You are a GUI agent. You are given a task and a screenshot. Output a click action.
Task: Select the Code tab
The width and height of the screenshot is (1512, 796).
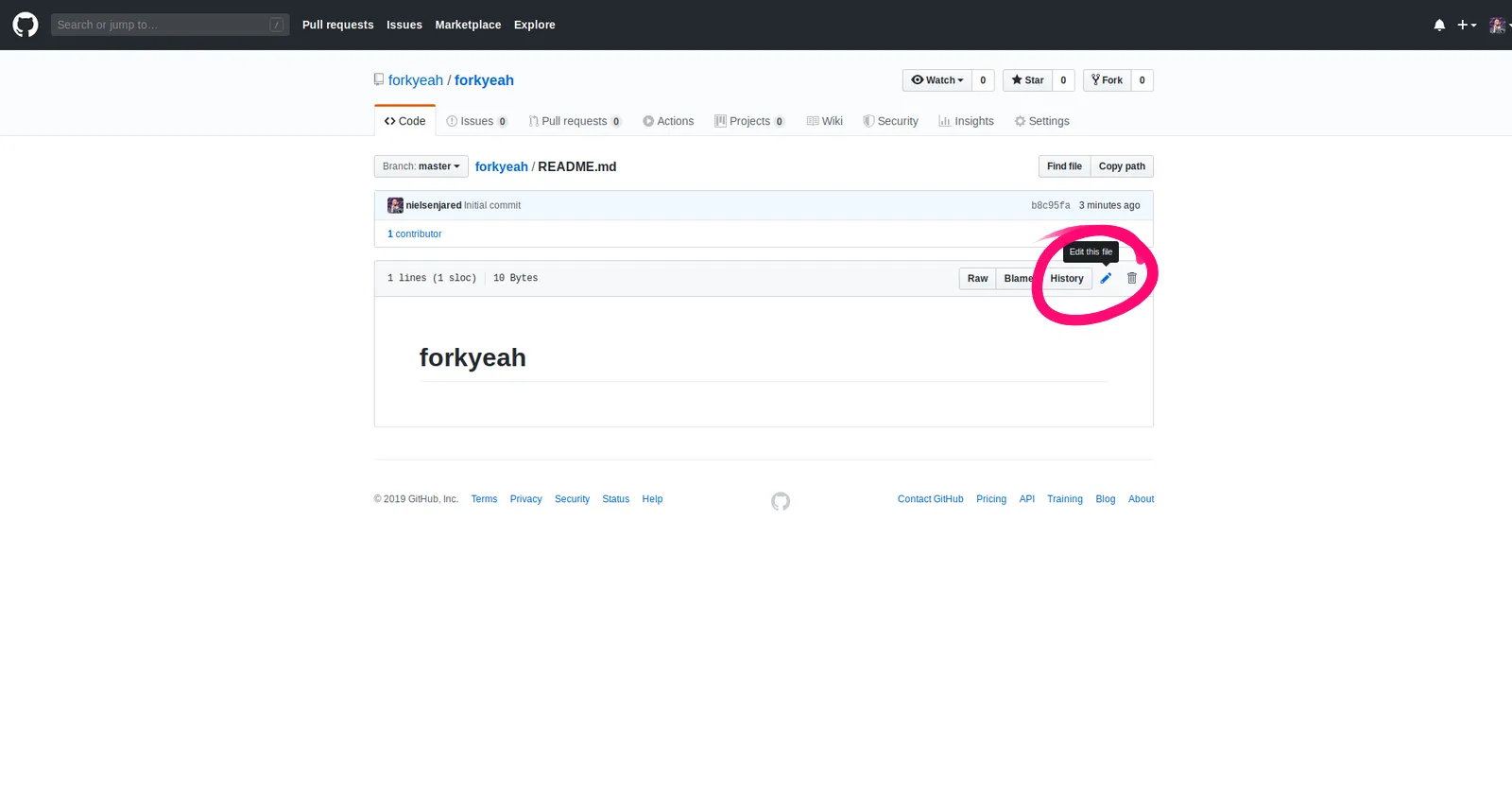click(405, 121)
